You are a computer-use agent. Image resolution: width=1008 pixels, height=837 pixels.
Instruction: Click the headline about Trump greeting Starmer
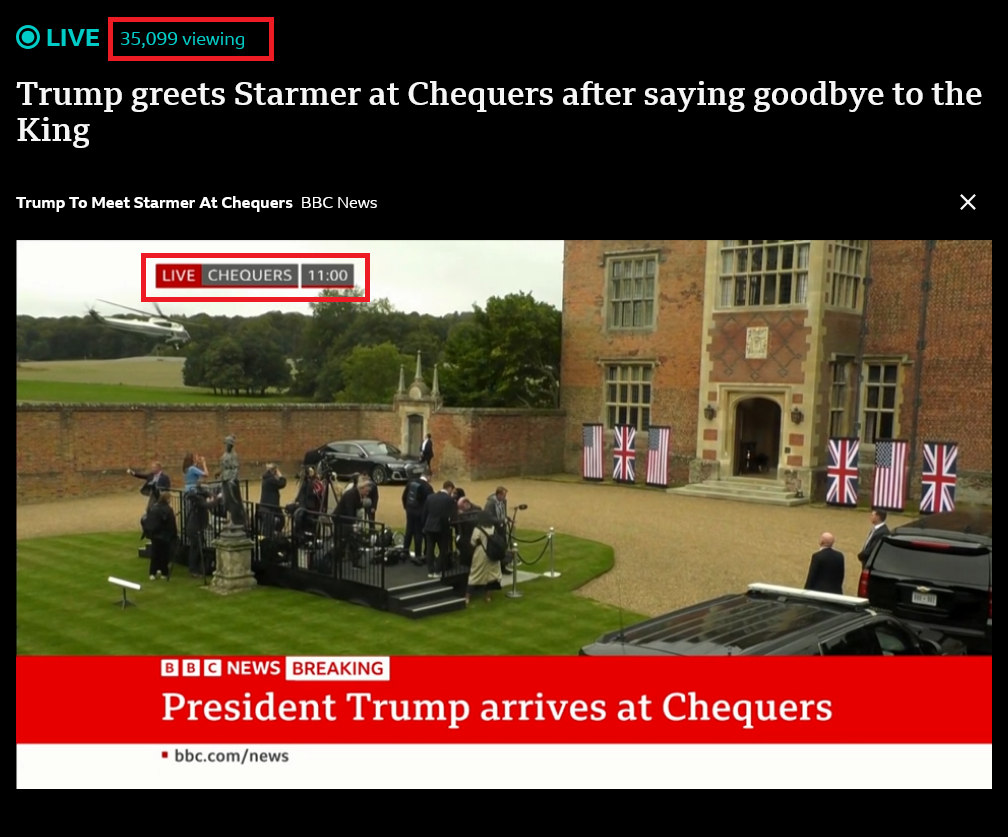tap(499, 112)
